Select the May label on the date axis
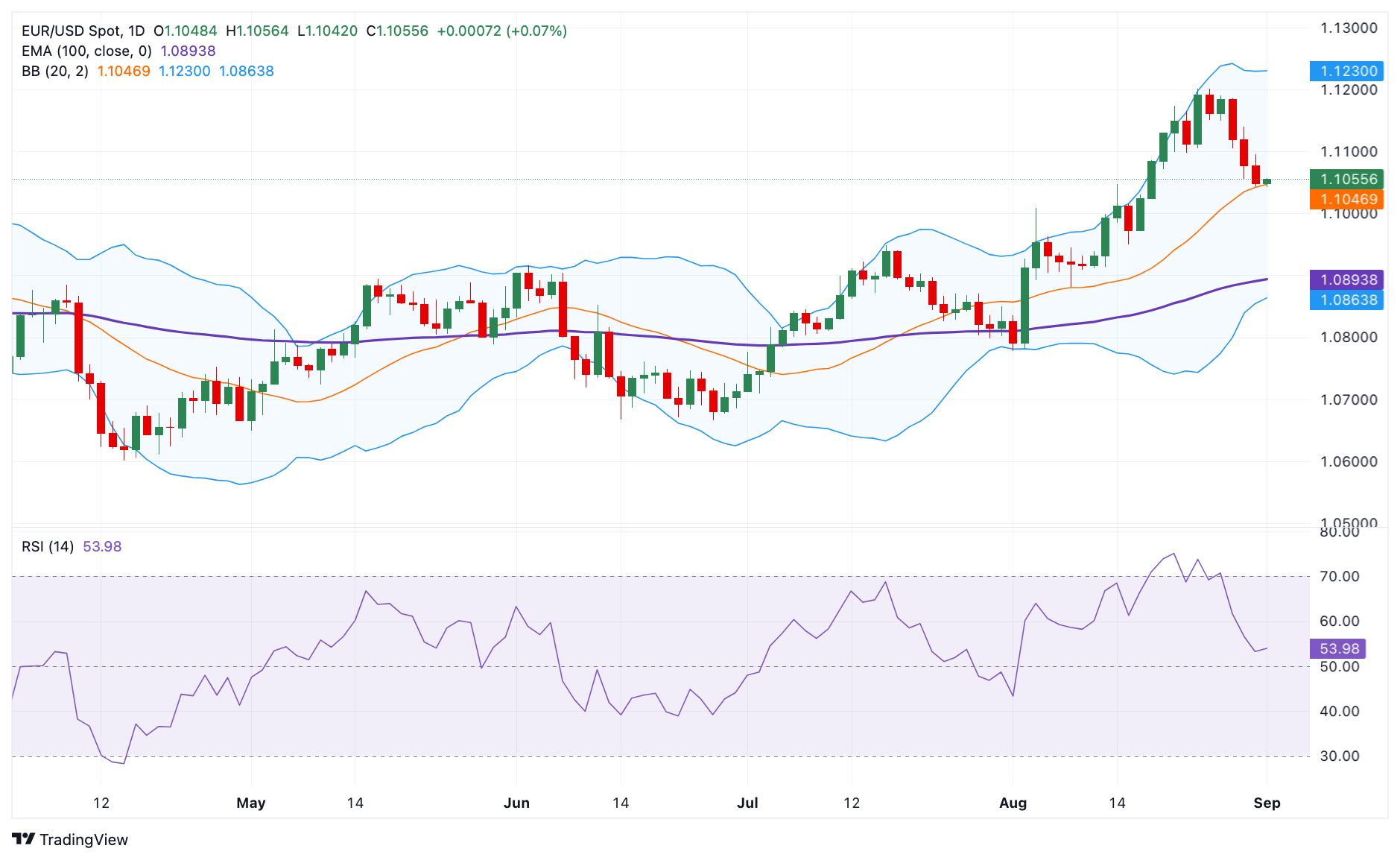 point(250,803)
